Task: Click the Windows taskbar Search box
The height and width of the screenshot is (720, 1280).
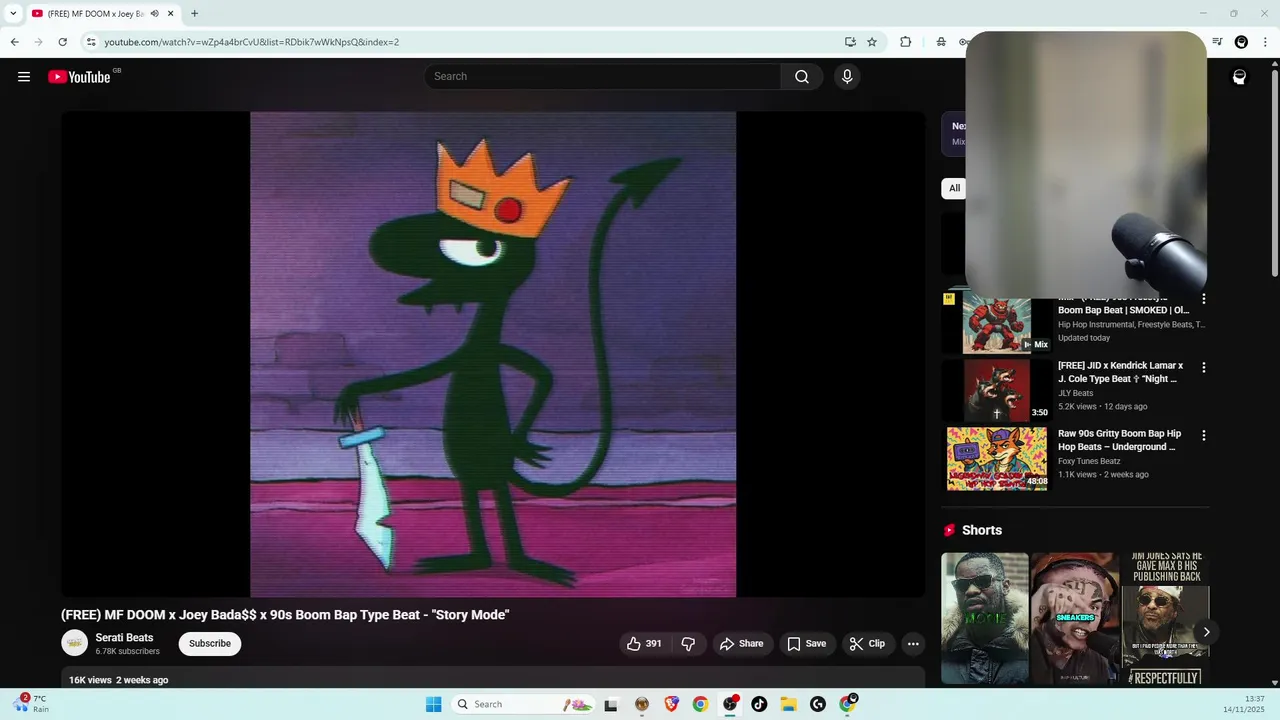Action: tap(522, 704)
